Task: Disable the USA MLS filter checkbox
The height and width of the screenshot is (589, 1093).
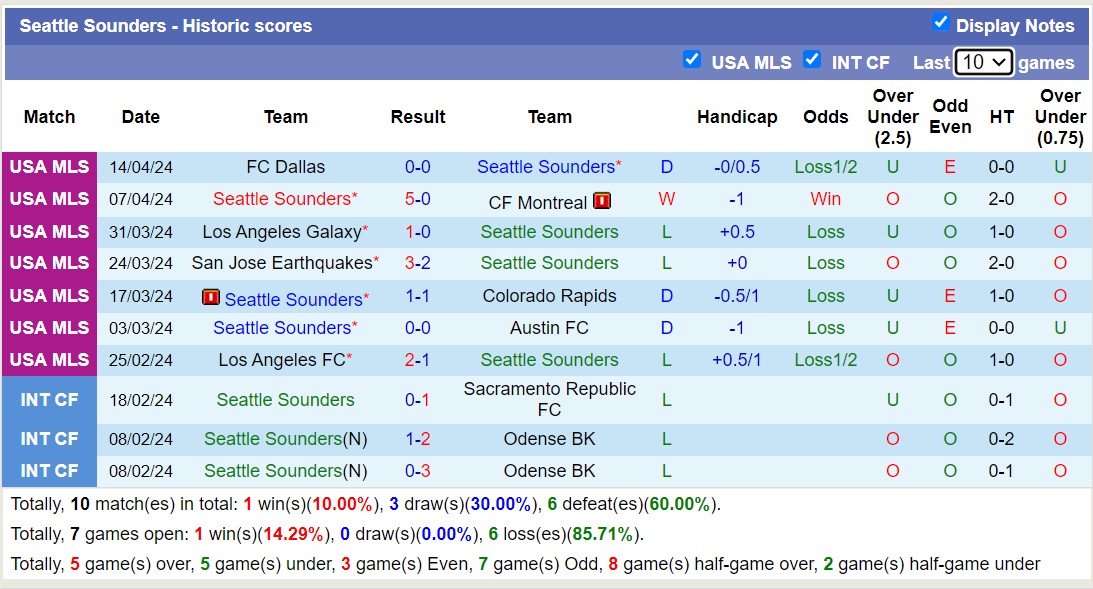Action: click(x=692, y=60)
